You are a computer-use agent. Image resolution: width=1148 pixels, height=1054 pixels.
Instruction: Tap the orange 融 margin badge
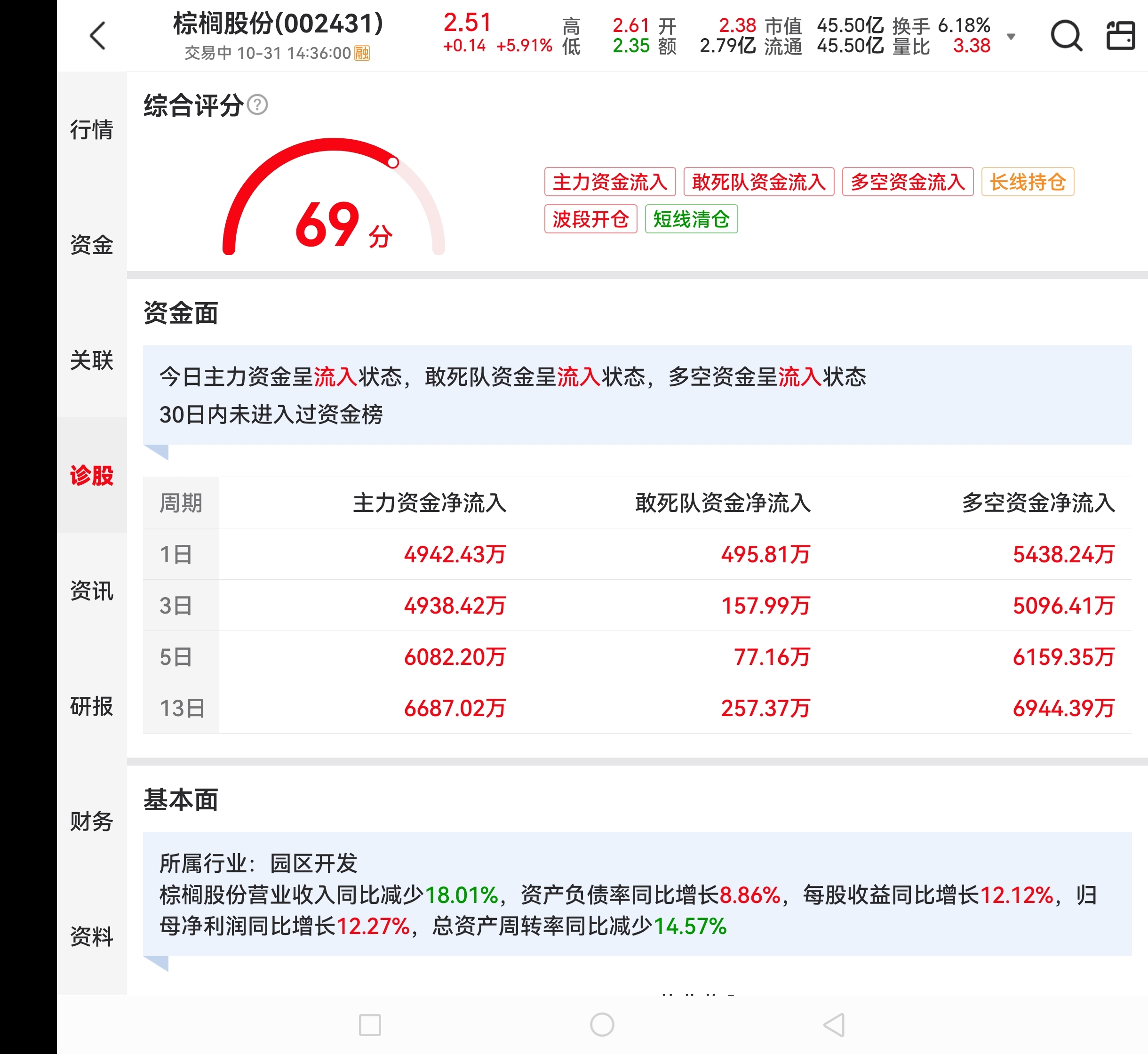(x=362, y=54)
